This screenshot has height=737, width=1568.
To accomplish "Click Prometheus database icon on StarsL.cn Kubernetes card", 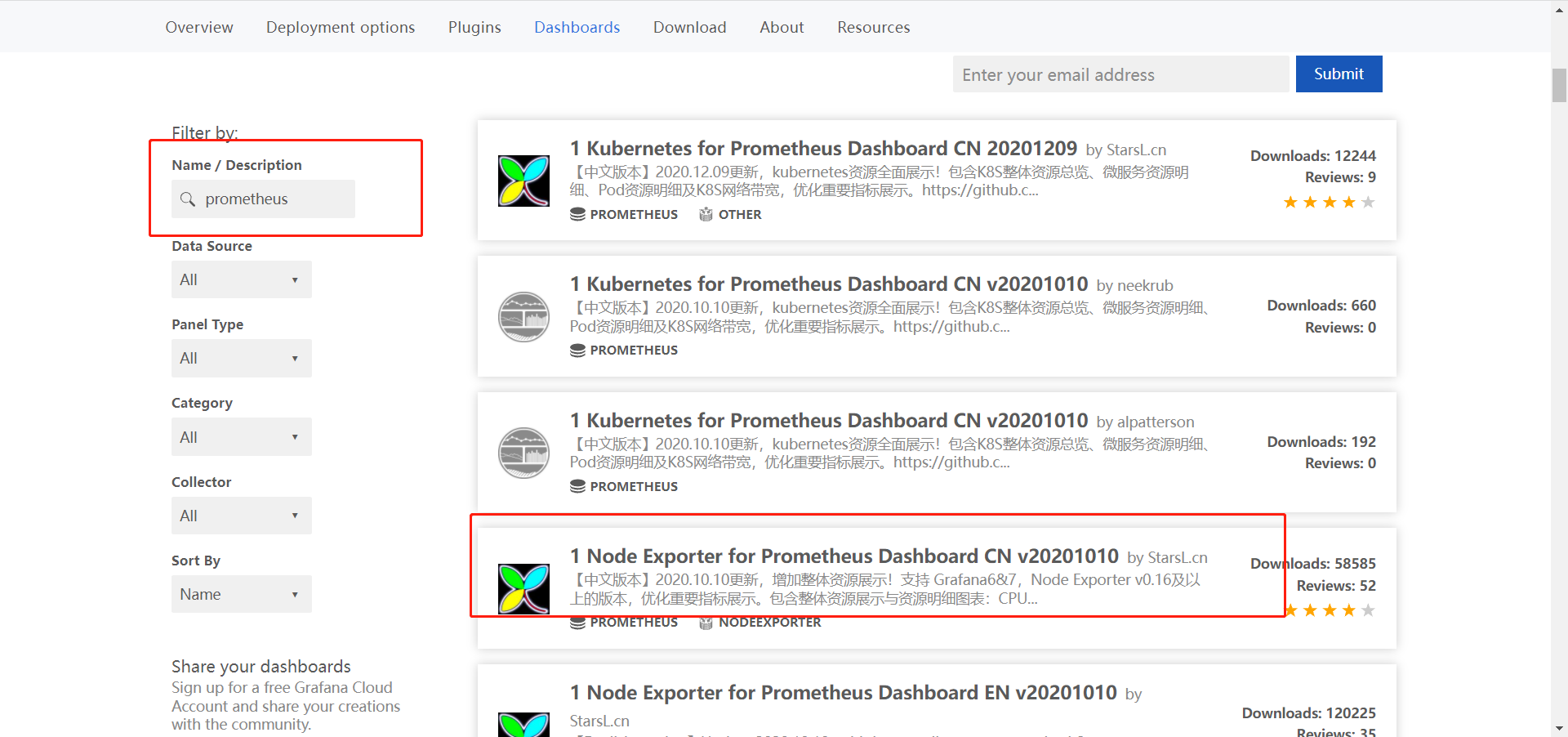I will (x=577, y=214).
